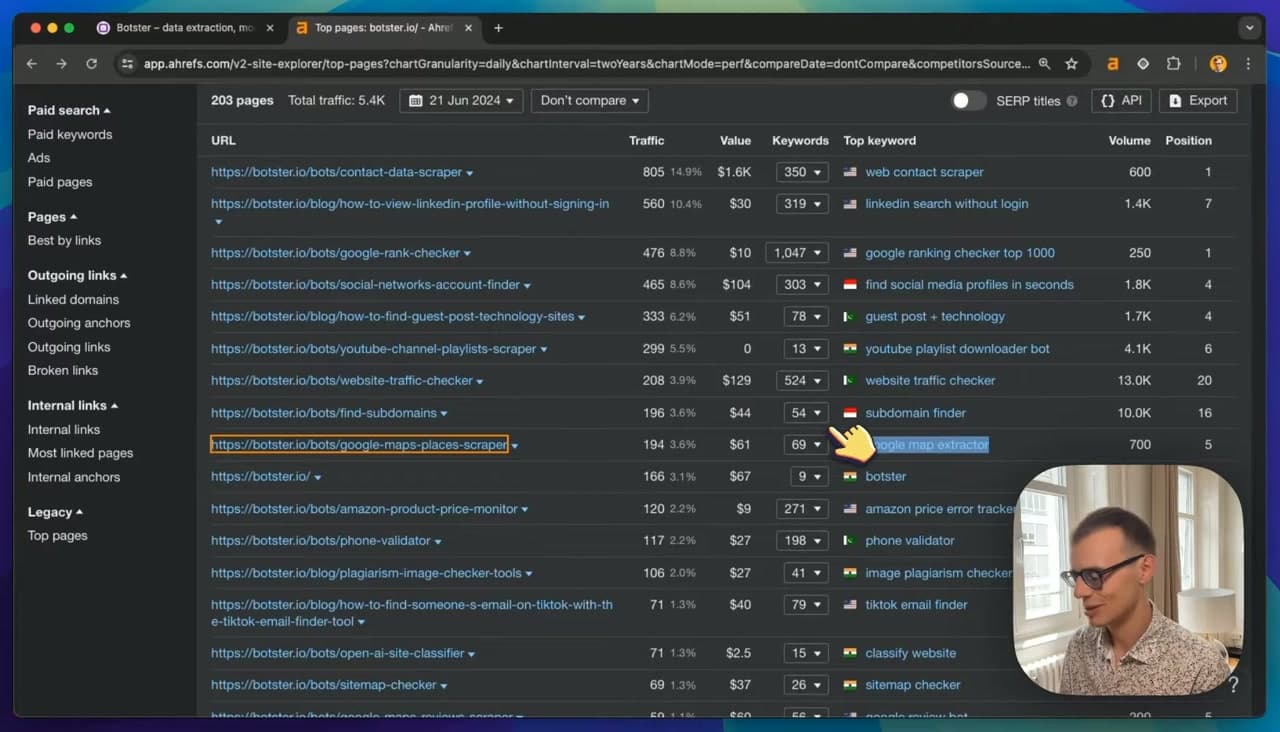This screenshot has width=1280, height=732.
Task: Reload the page with the browser refresh icon
Action: tap(92, 63)
